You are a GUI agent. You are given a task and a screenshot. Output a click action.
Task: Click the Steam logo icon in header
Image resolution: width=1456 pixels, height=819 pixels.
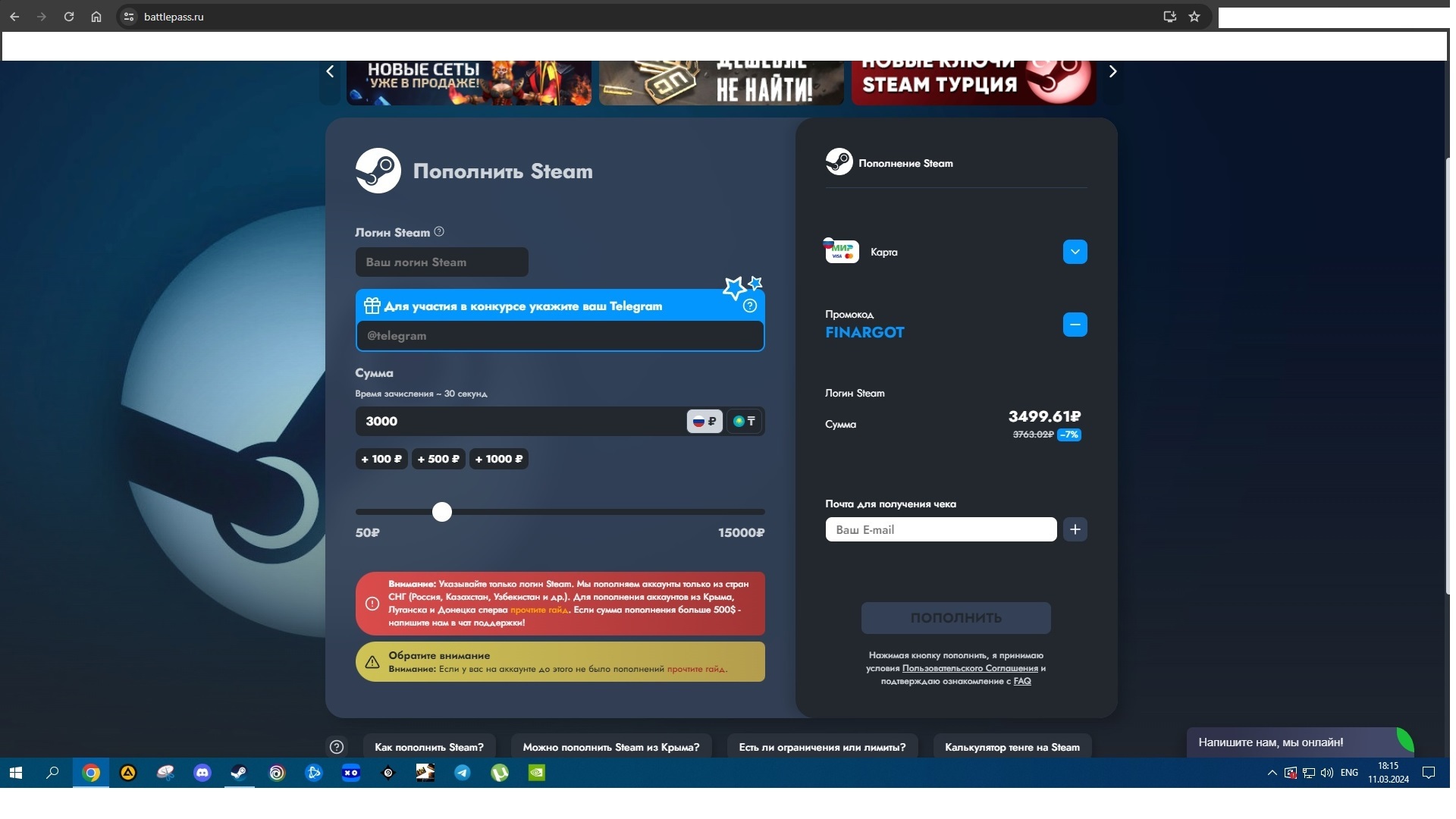[x=377, y=170]
